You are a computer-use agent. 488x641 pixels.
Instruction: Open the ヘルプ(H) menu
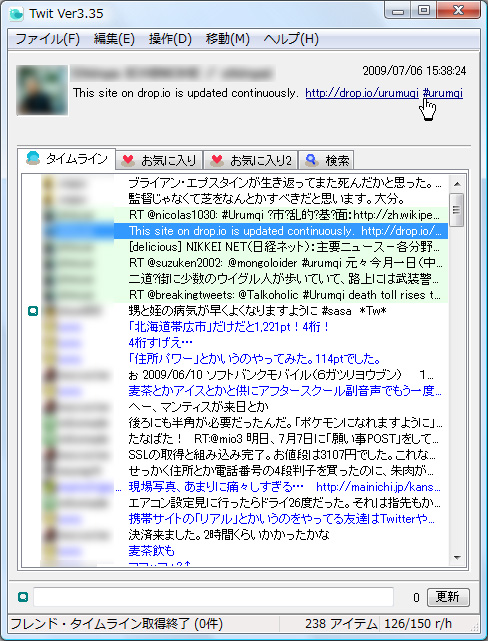[291, 39]
